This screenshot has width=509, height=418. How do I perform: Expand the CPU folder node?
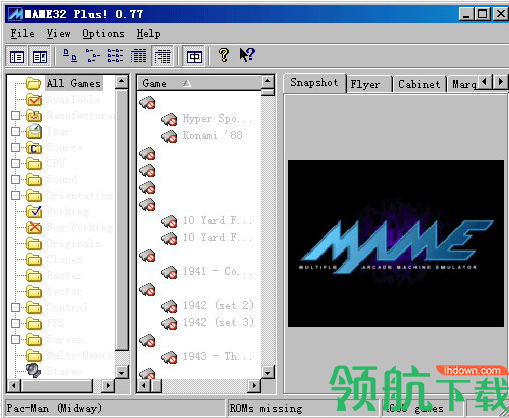(x=15, y=163)
